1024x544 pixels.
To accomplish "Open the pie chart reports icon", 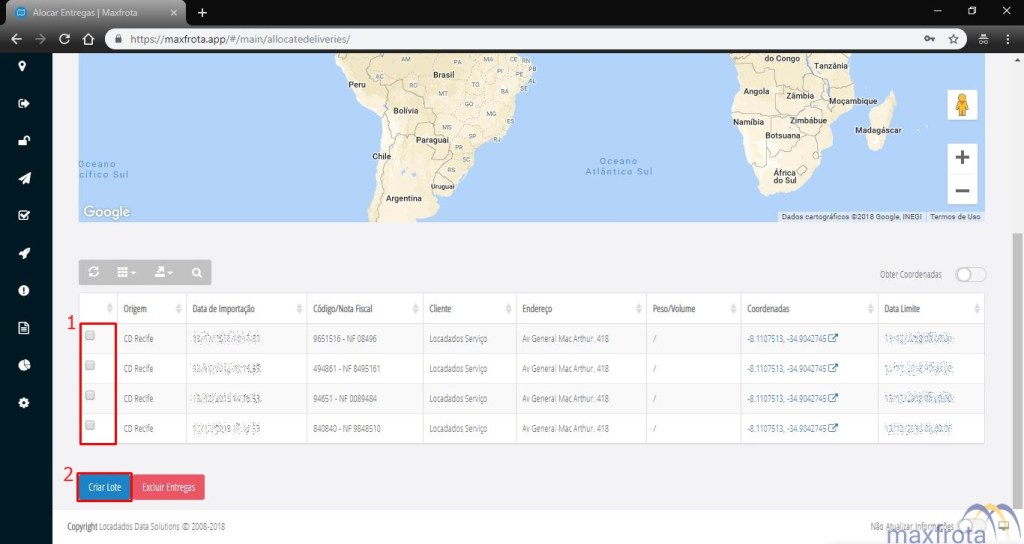I will (x=23, y=365).
